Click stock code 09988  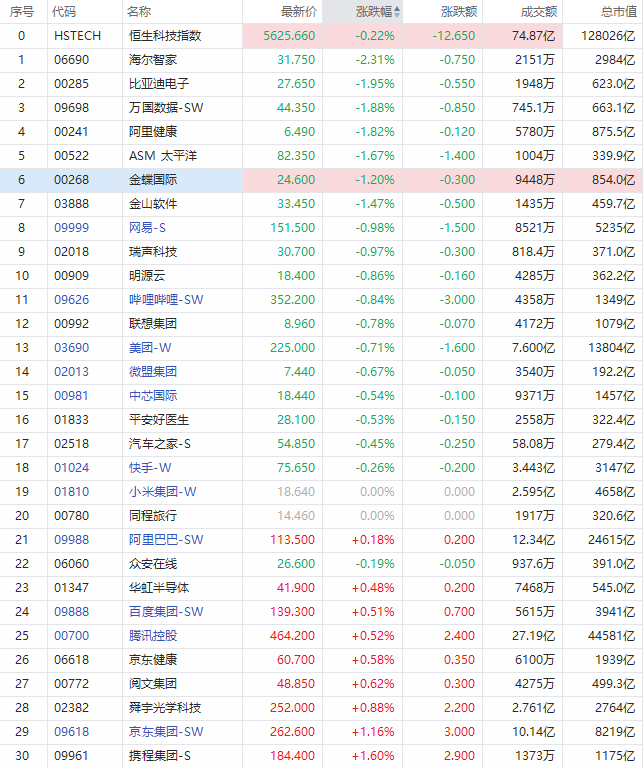click(71, 540)
